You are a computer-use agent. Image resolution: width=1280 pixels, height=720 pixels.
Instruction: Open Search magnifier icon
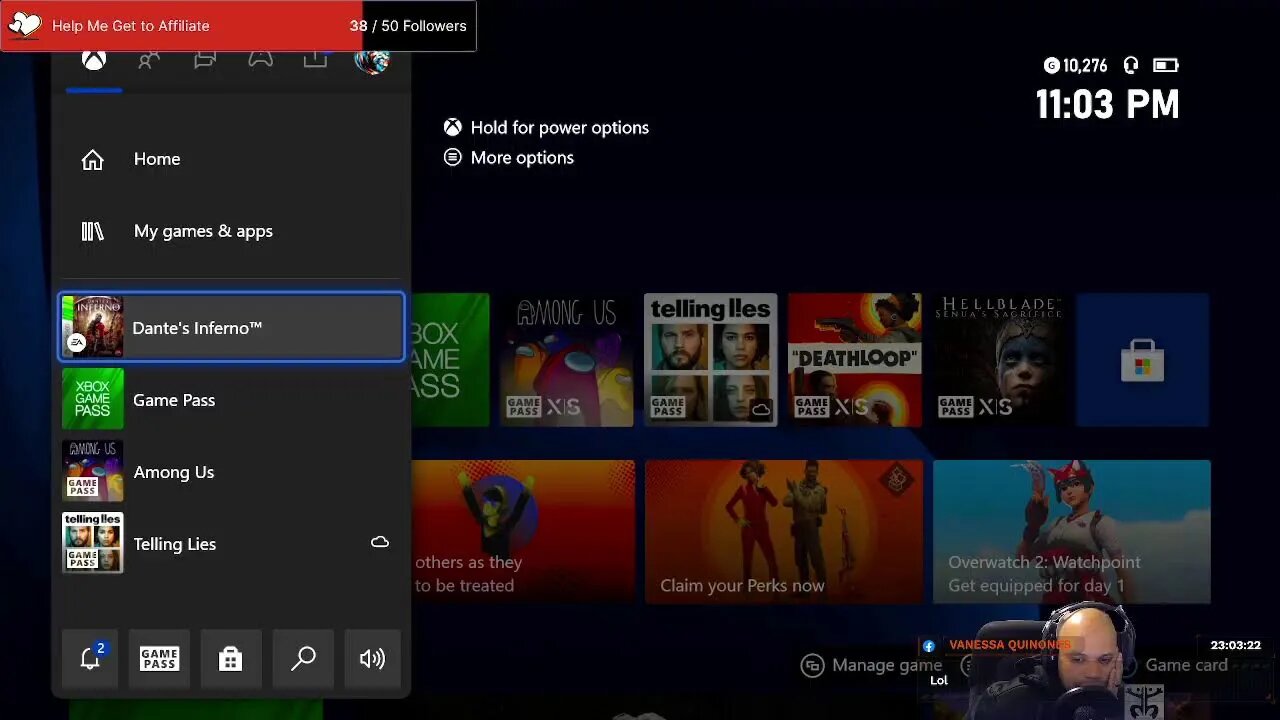[x=303, y=658]
